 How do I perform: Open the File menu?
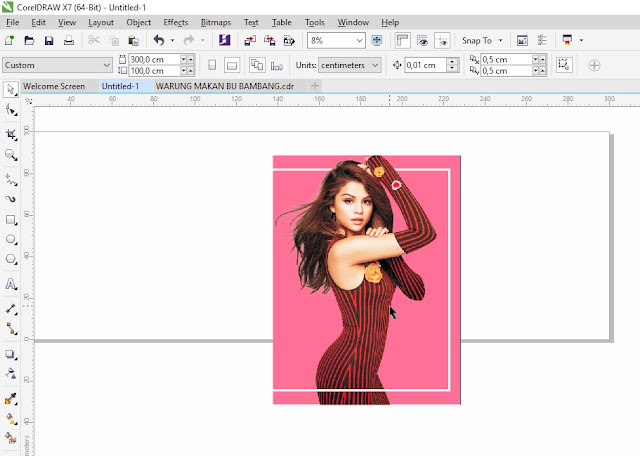13,22
